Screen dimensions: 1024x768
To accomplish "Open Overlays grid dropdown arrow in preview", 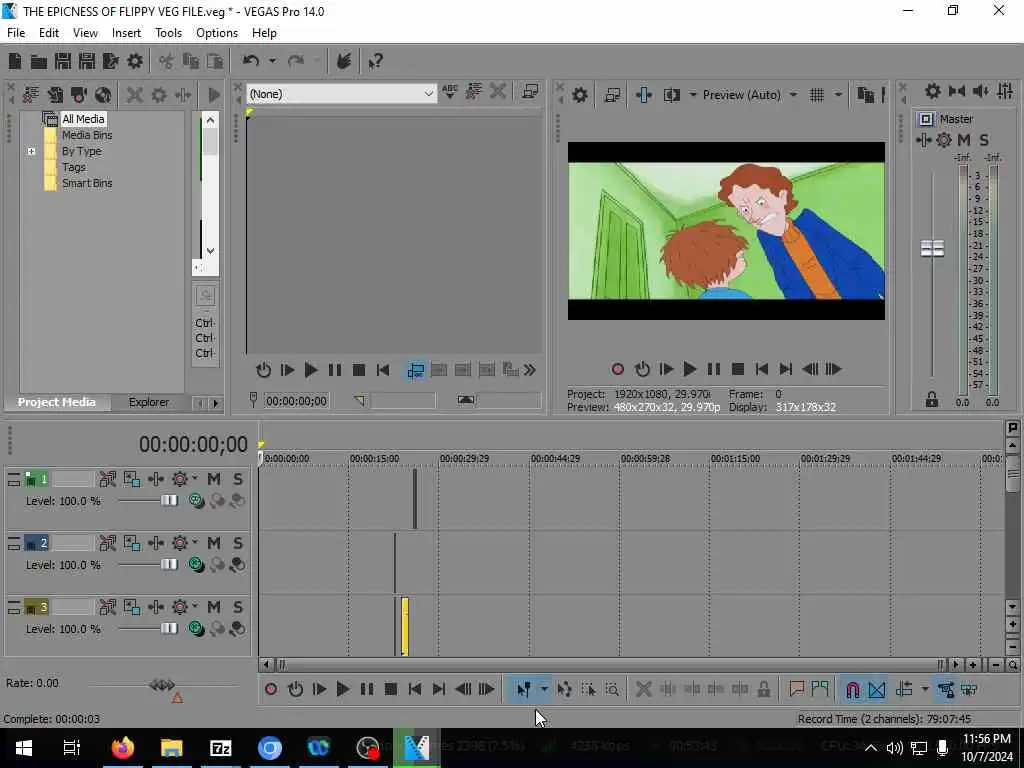I will point(838,95).
